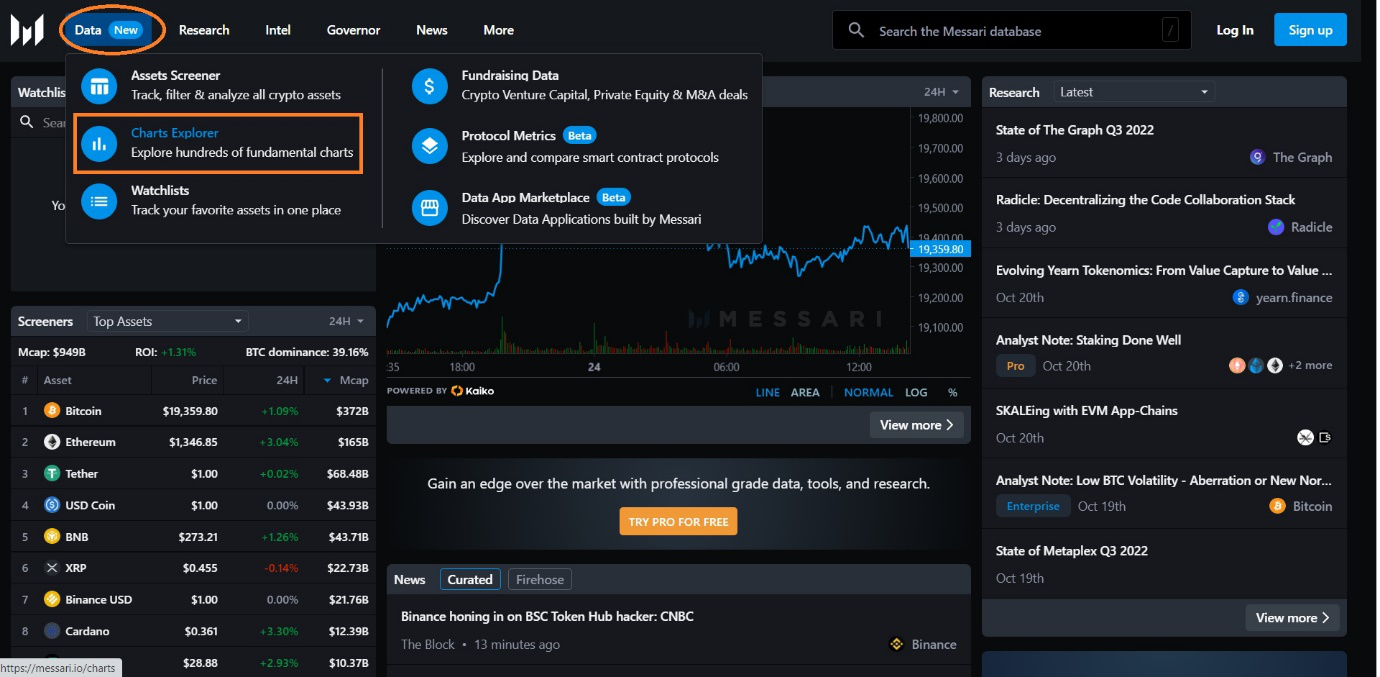The width and height of the screenshot is (1380, 677).
Task: Click Bitcoin icon in Research list
Action: click(x=1277, y=506)
